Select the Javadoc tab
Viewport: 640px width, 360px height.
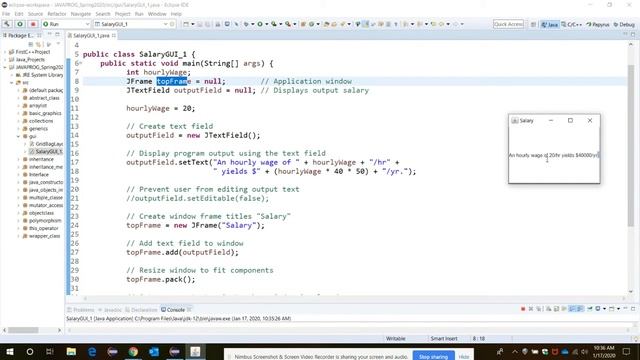pos(110,310)
